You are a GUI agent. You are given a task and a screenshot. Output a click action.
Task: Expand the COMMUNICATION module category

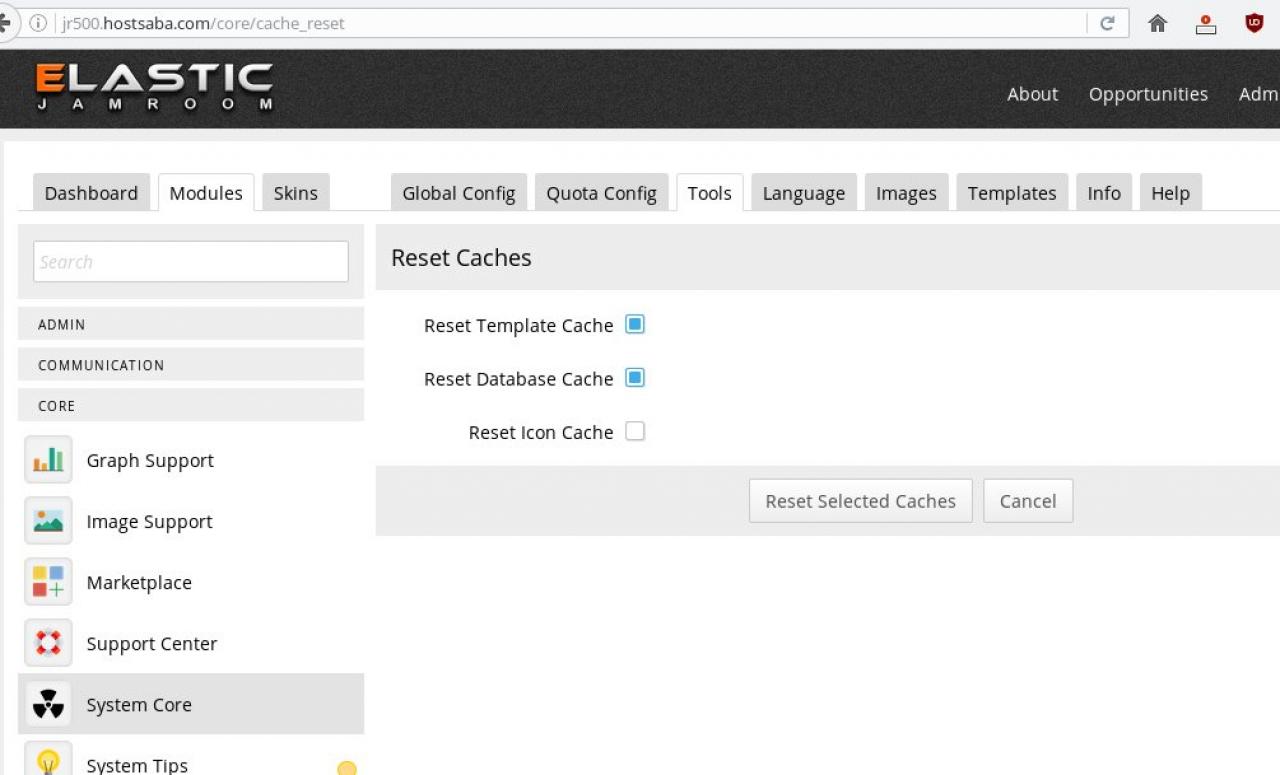tap(191, 365)
